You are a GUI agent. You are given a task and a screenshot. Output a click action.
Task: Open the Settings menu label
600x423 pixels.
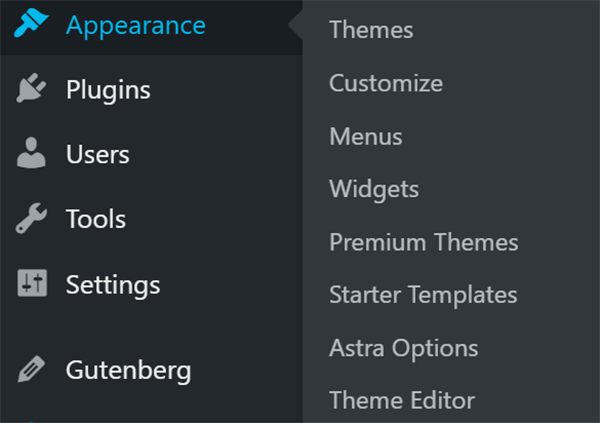pyautogui.click(x=113, y=286)
